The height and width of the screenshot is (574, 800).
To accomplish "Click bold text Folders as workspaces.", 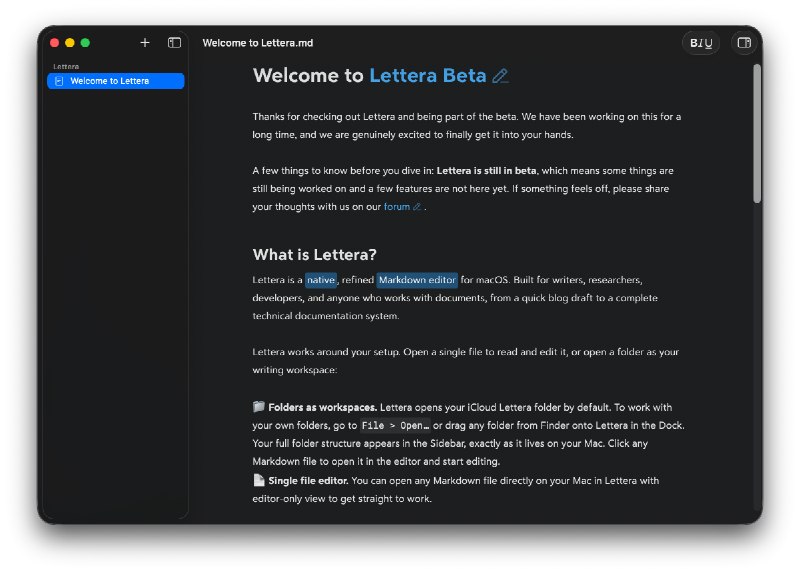I will coord(322,408).
